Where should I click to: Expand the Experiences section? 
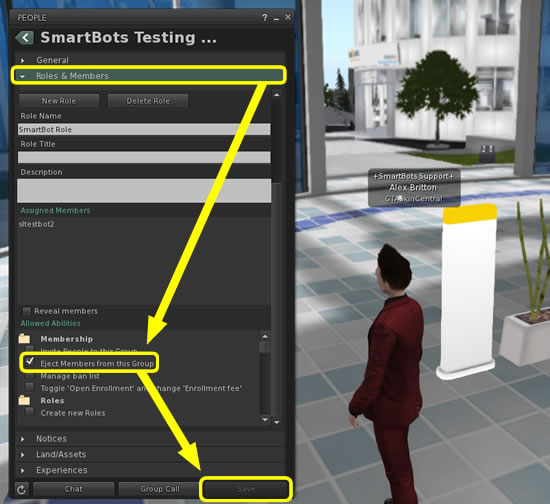click(149, 470)
